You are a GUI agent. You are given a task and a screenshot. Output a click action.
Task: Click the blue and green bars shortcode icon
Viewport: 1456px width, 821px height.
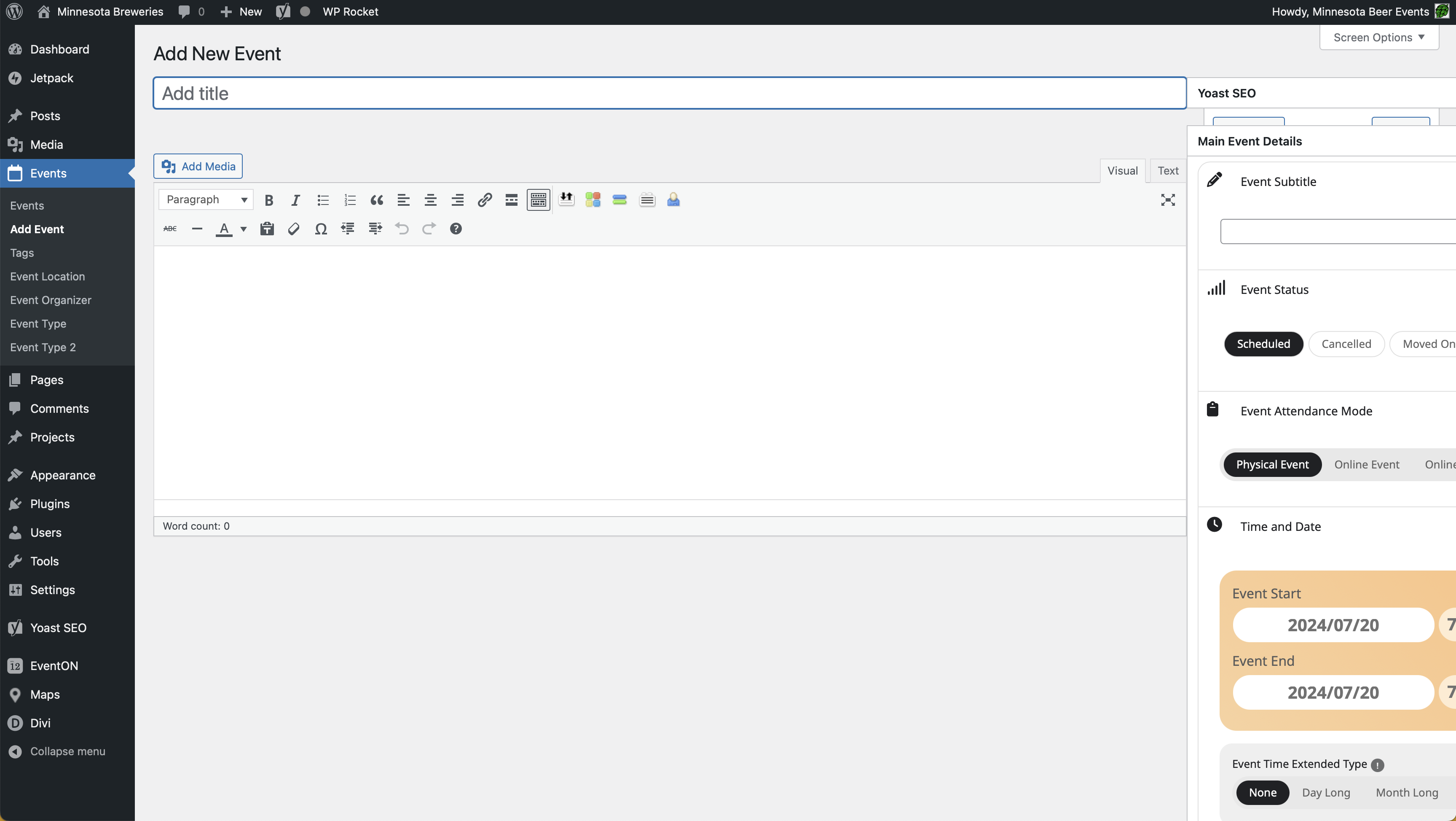[x=619, y=199]
